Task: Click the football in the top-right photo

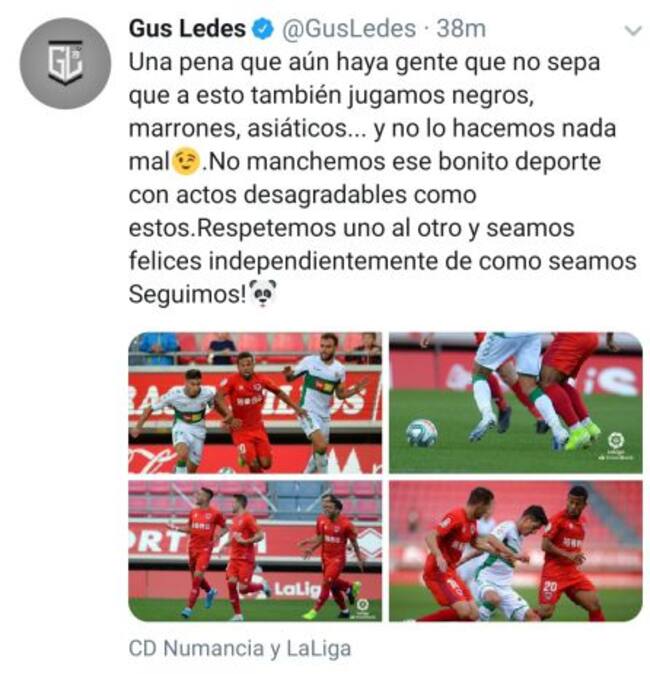Action: coord(422,433)
